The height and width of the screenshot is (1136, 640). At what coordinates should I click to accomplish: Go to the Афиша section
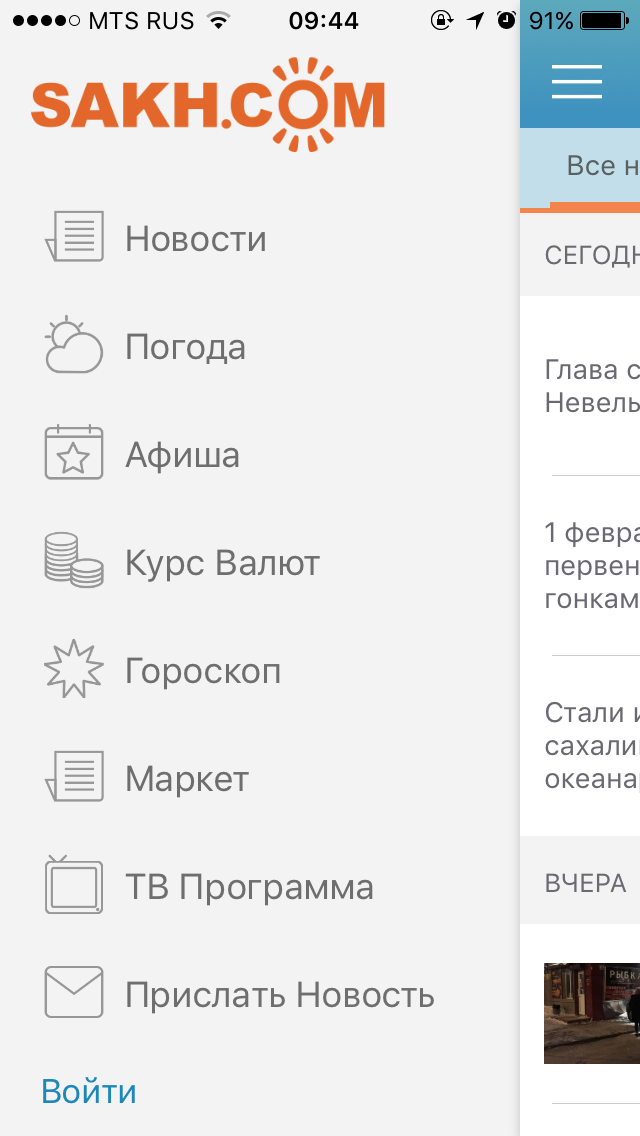pos(183,455)
